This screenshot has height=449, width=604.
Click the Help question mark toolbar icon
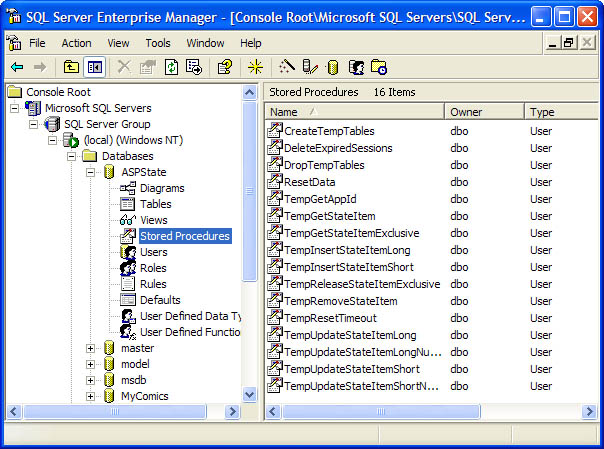225,67
